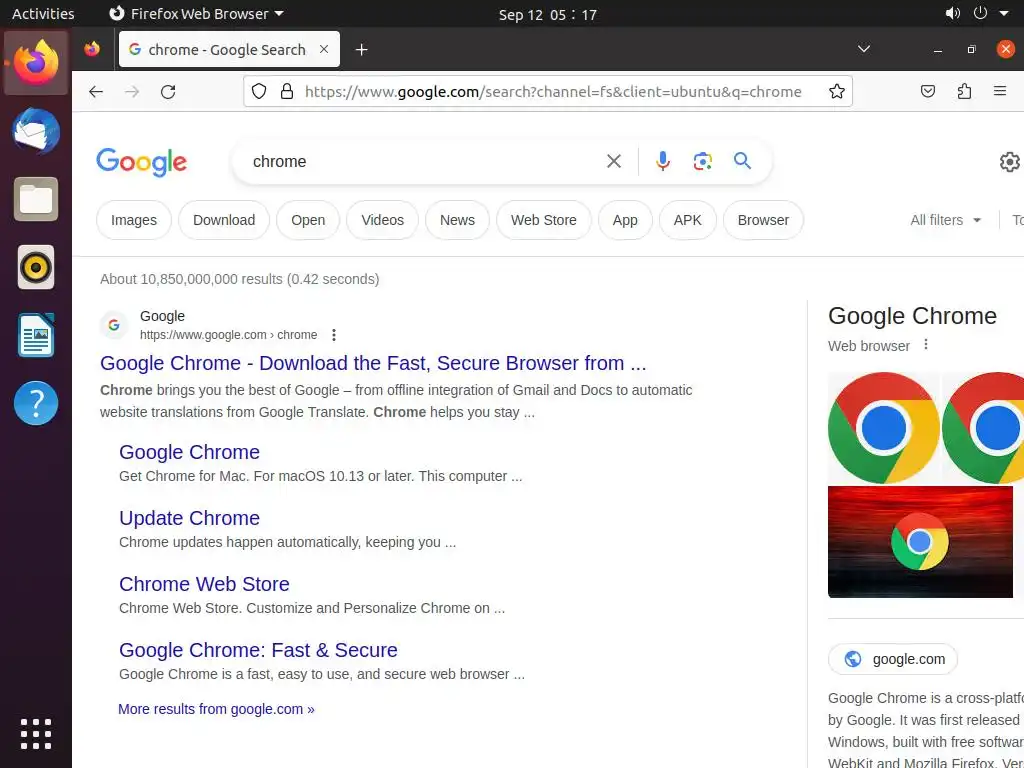Click the google.com button in knowledge panel
The height and width of the screenshot is (768, 1024).
(893, 659)
